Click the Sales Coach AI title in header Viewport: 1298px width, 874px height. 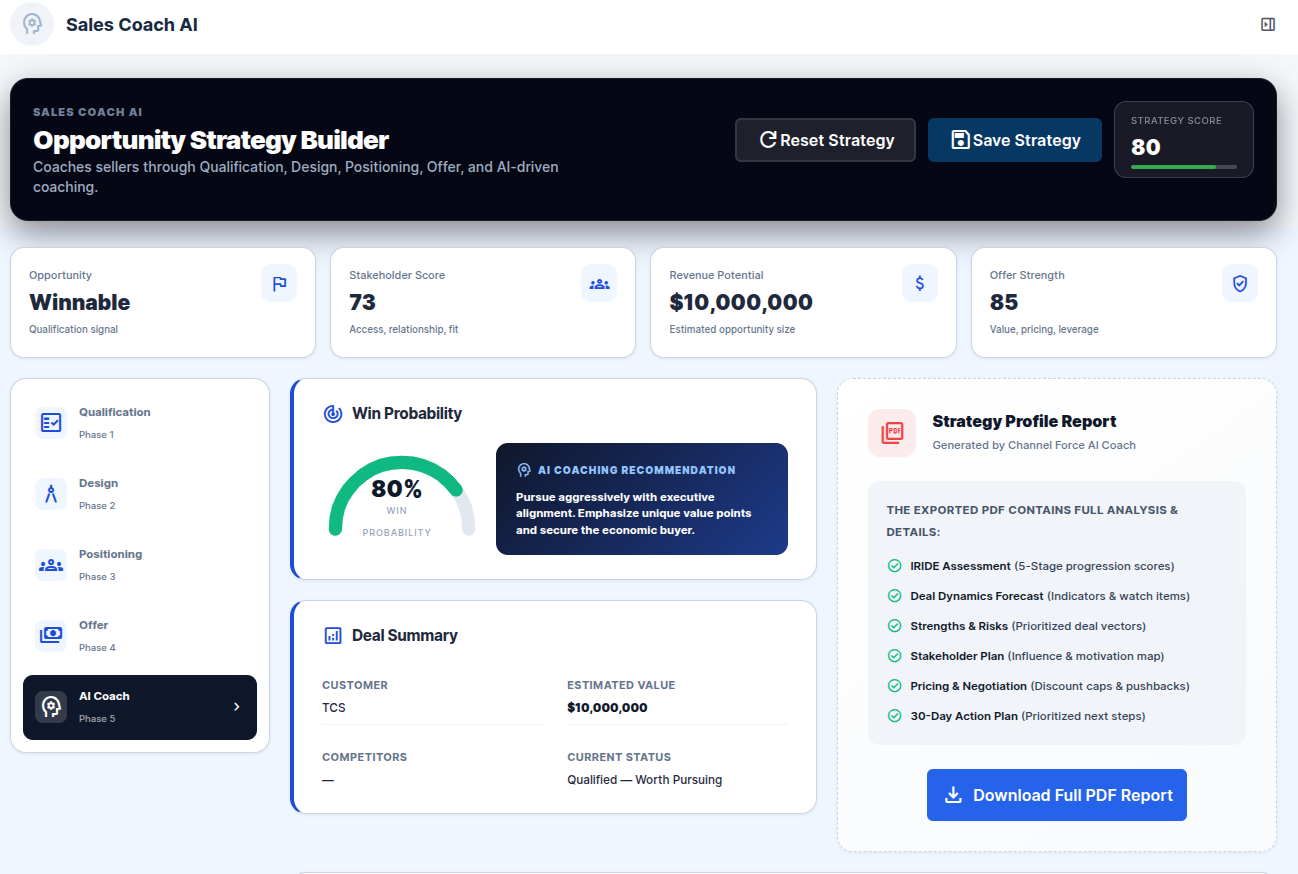[132, 25]
